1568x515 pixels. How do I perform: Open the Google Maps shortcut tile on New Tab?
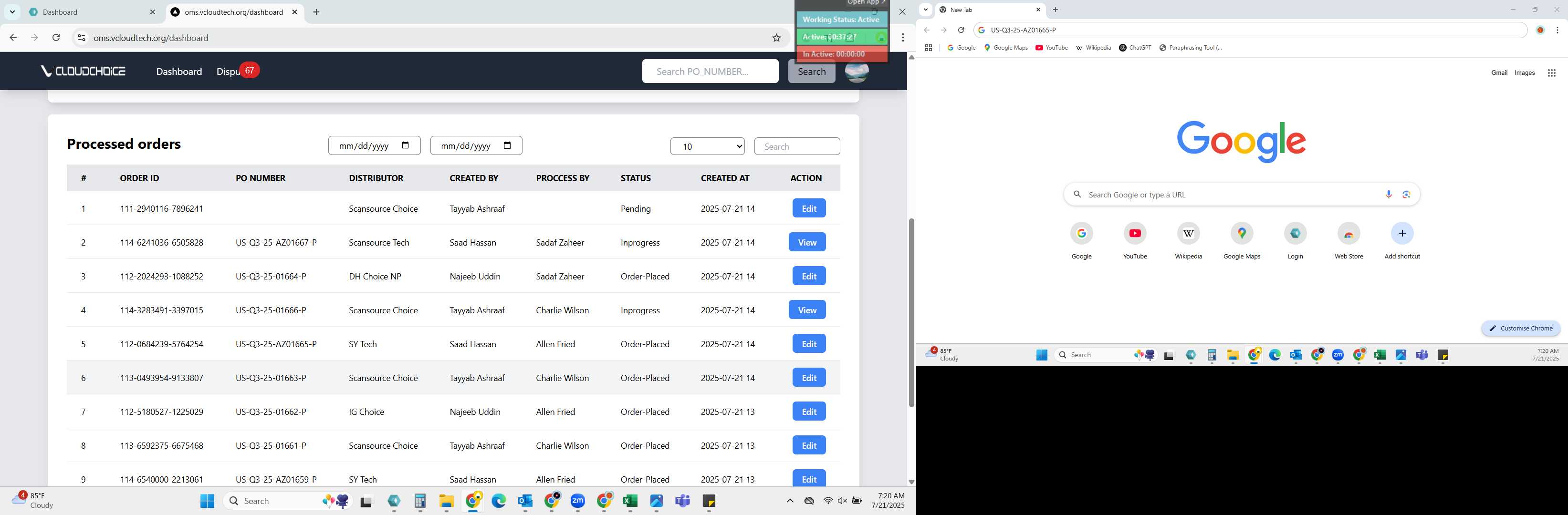point(1242,241)
